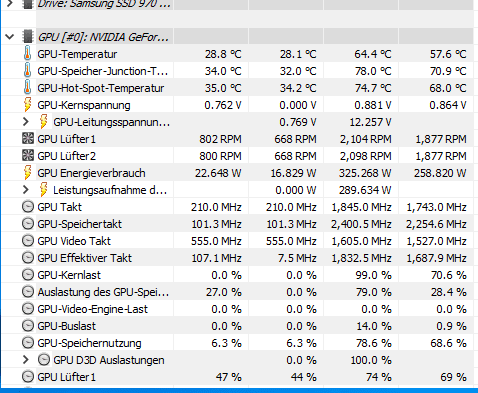Expand the Leistungsaufnahme sub-tree
The height and width of the screenshot is (393, 478).
(x=26, y=190)
